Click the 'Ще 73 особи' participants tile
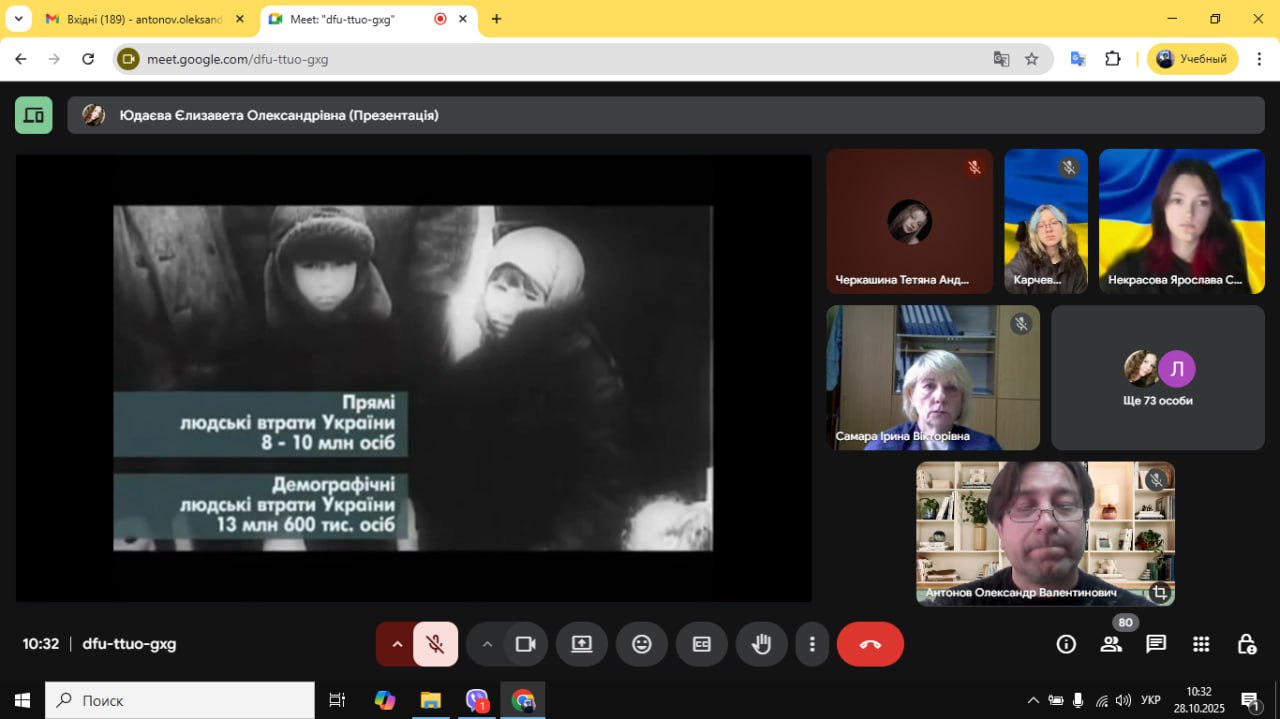Viewport: 1280px width, 719px height. [x=1157, y=378]
